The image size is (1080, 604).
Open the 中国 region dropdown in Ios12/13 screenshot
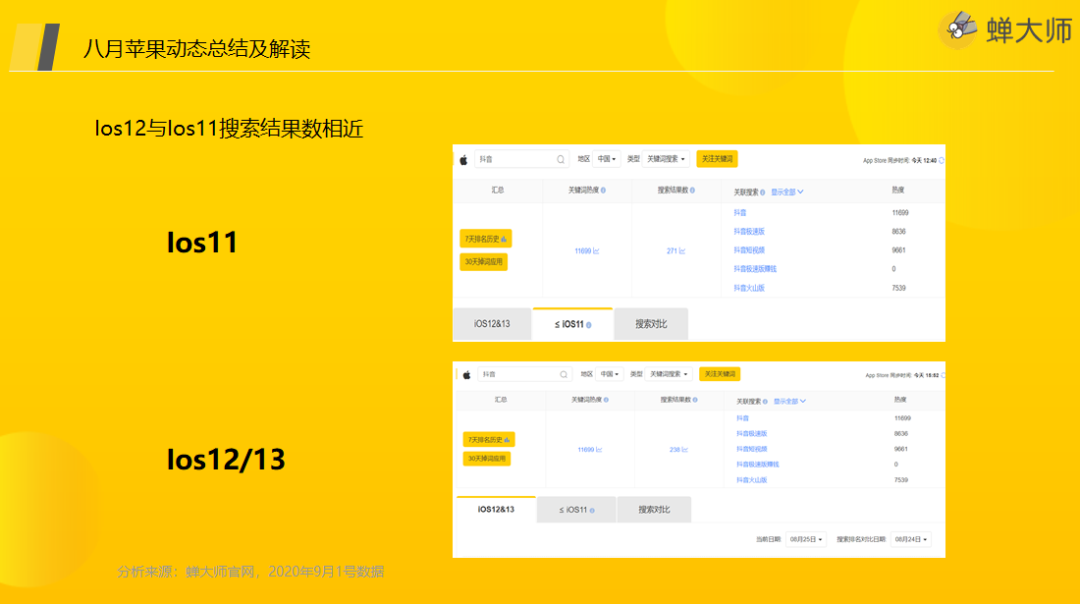click(610, 374)
